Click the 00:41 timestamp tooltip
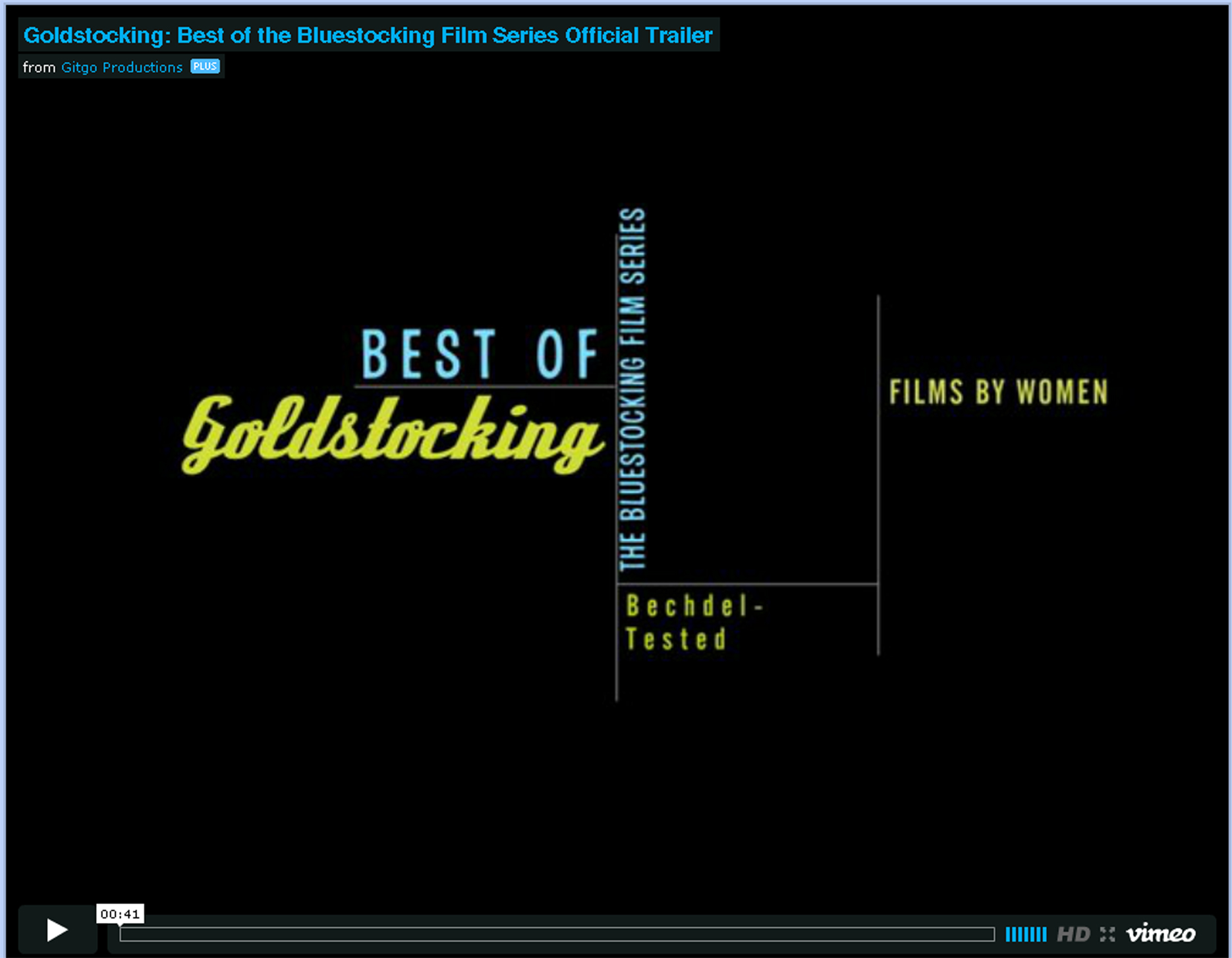Image resolution: width=1232 pixels, height=958 pixels. point(120,914)
